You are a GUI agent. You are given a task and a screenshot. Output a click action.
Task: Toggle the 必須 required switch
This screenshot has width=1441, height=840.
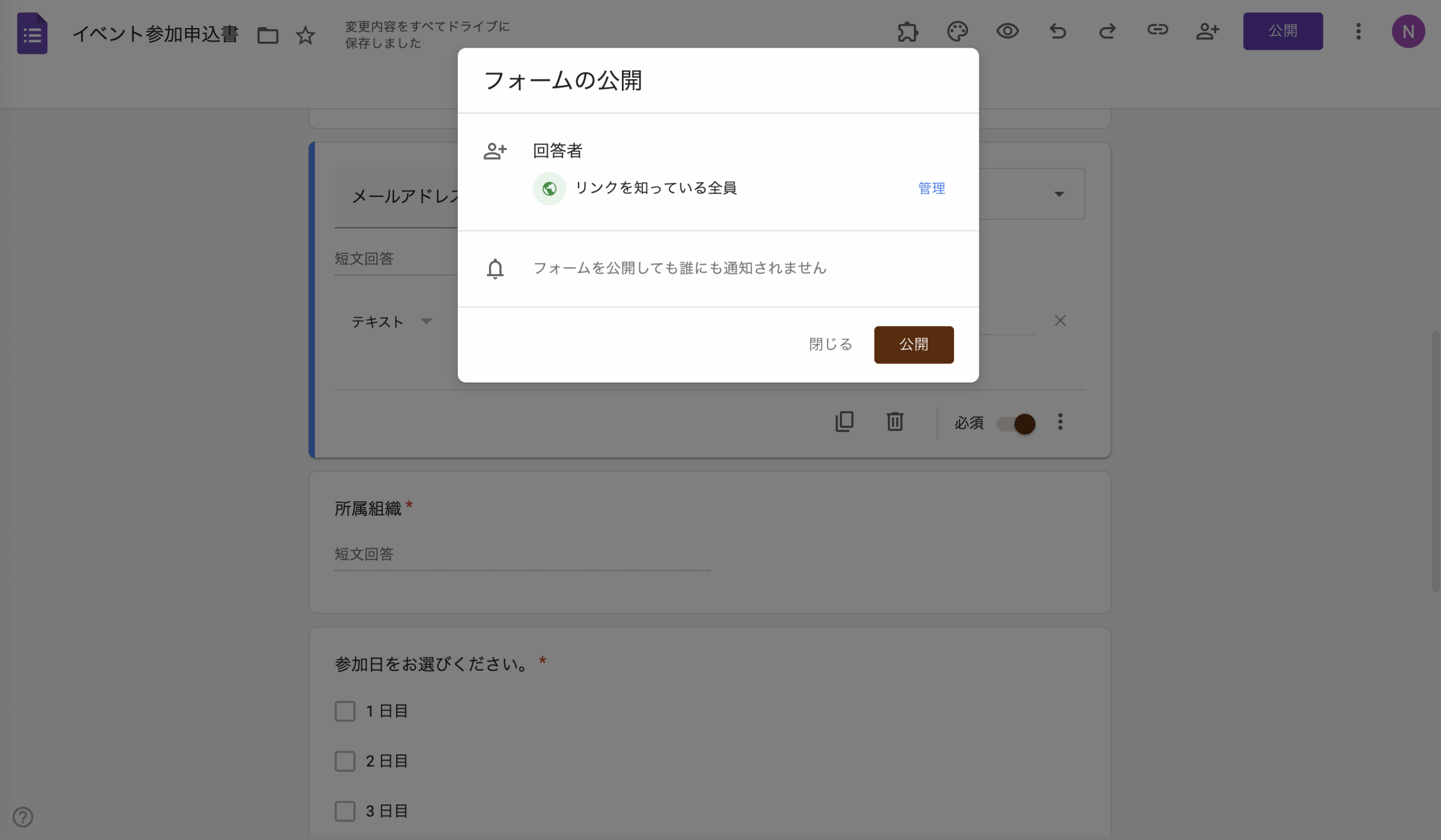[x=1016, y=424]
